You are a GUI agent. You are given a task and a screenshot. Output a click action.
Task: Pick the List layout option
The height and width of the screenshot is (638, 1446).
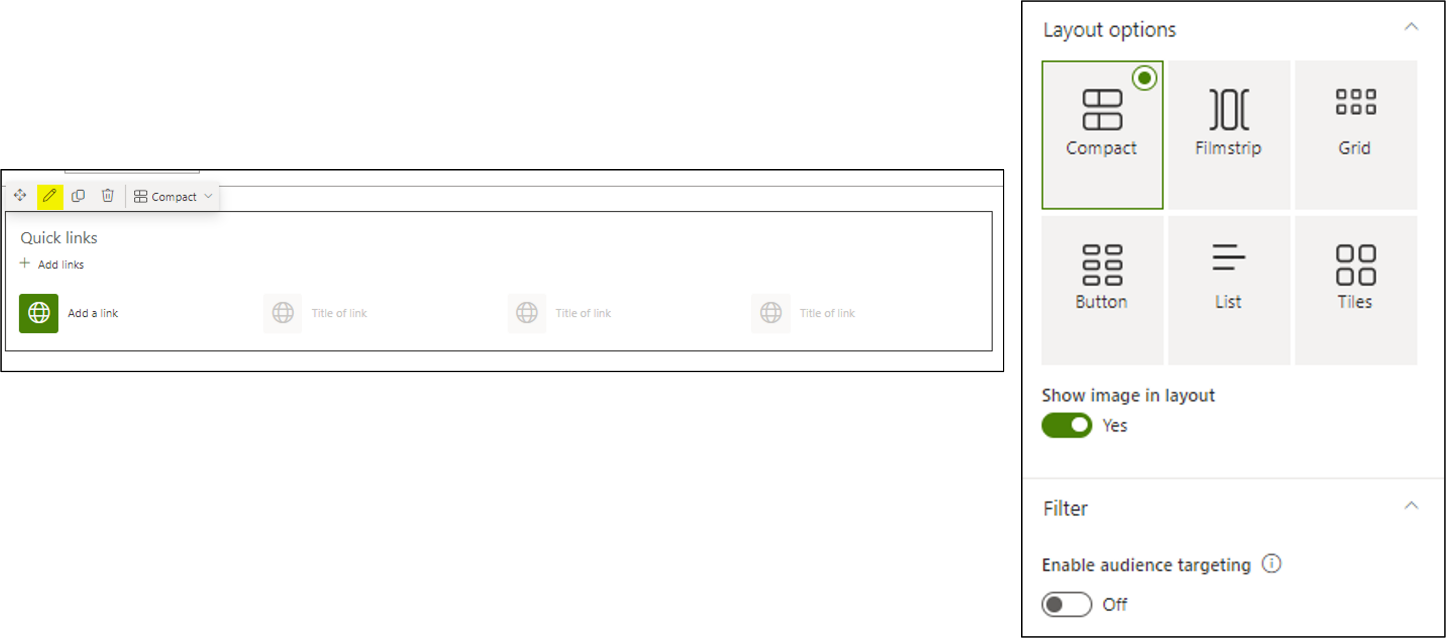(x=1228, y=289)
